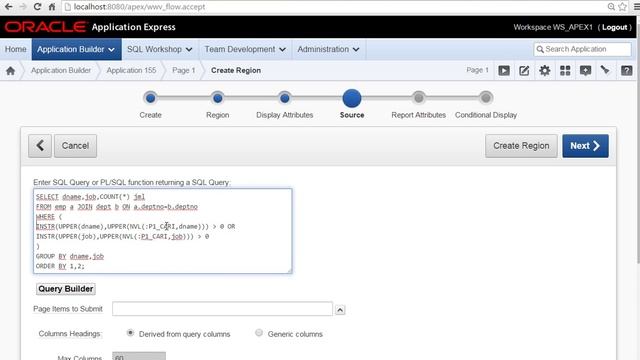Edit page with pencil icon

[524, 71]
